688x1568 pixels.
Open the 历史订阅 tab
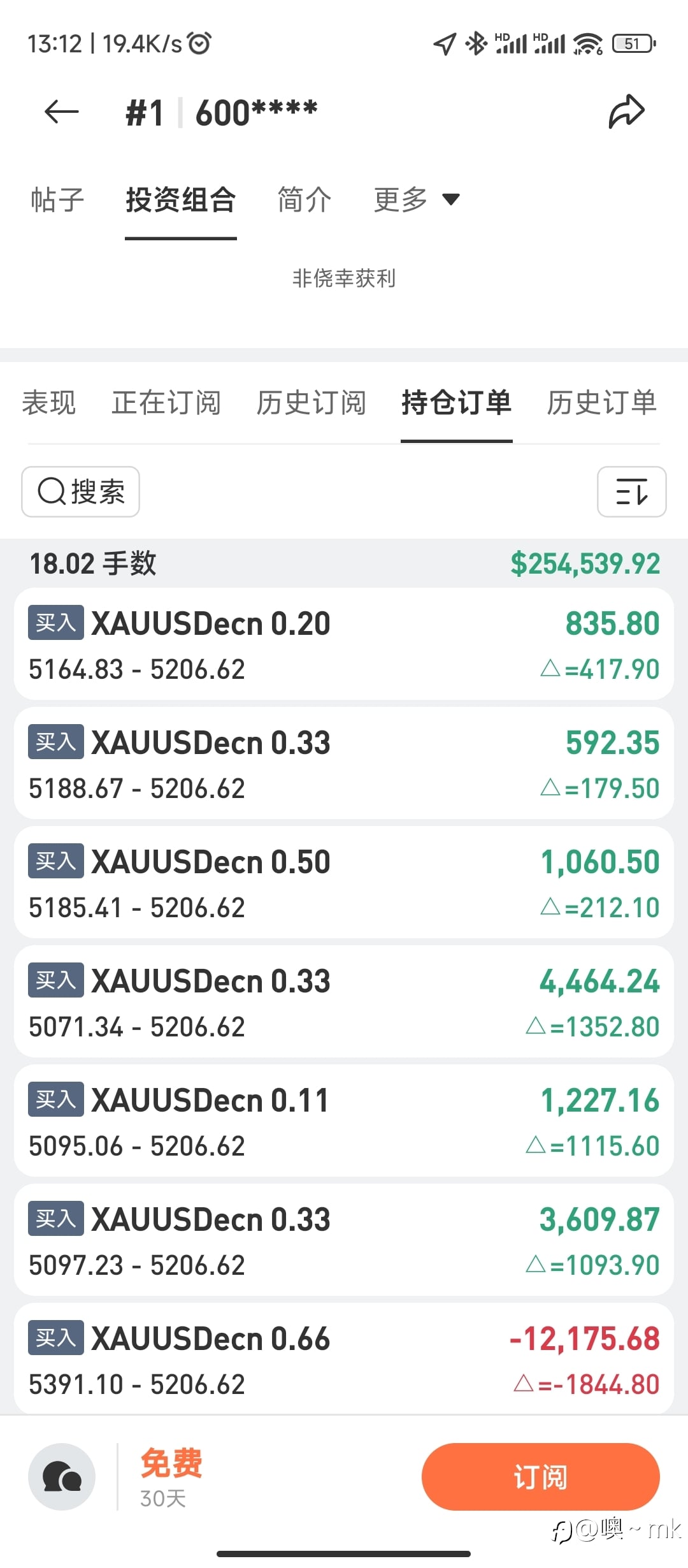tap(311, 403)
